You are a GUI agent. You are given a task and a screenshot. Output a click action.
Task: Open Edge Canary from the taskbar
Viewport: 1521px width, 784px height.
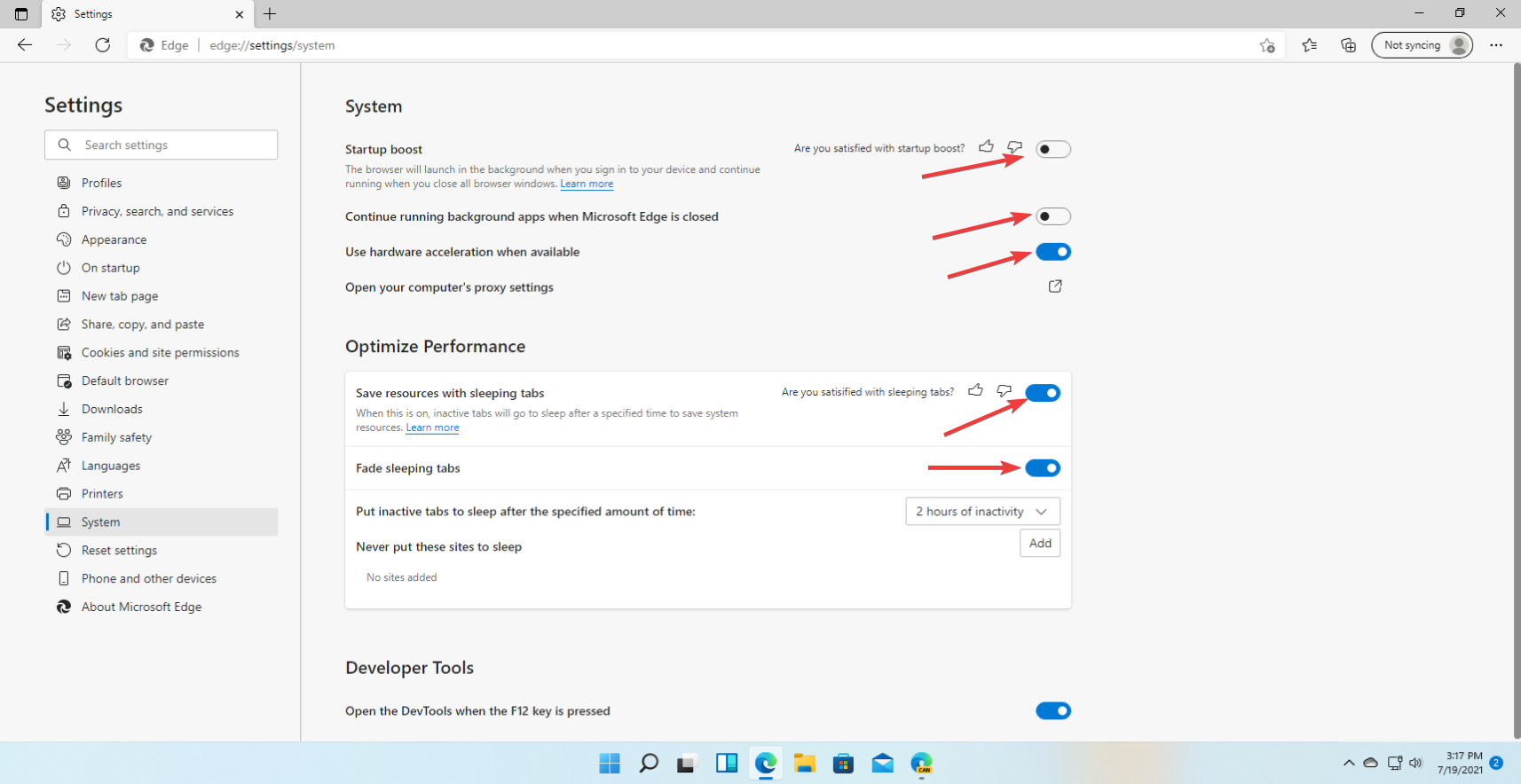(x=921, y=763)
